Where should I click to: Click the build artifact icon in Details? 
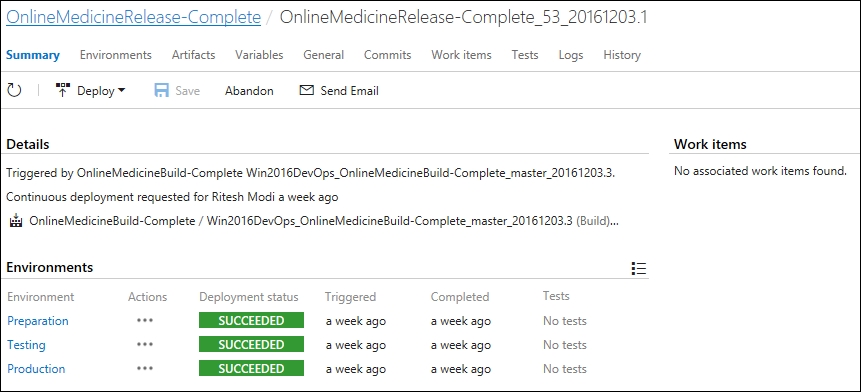[x=16, y=222]
